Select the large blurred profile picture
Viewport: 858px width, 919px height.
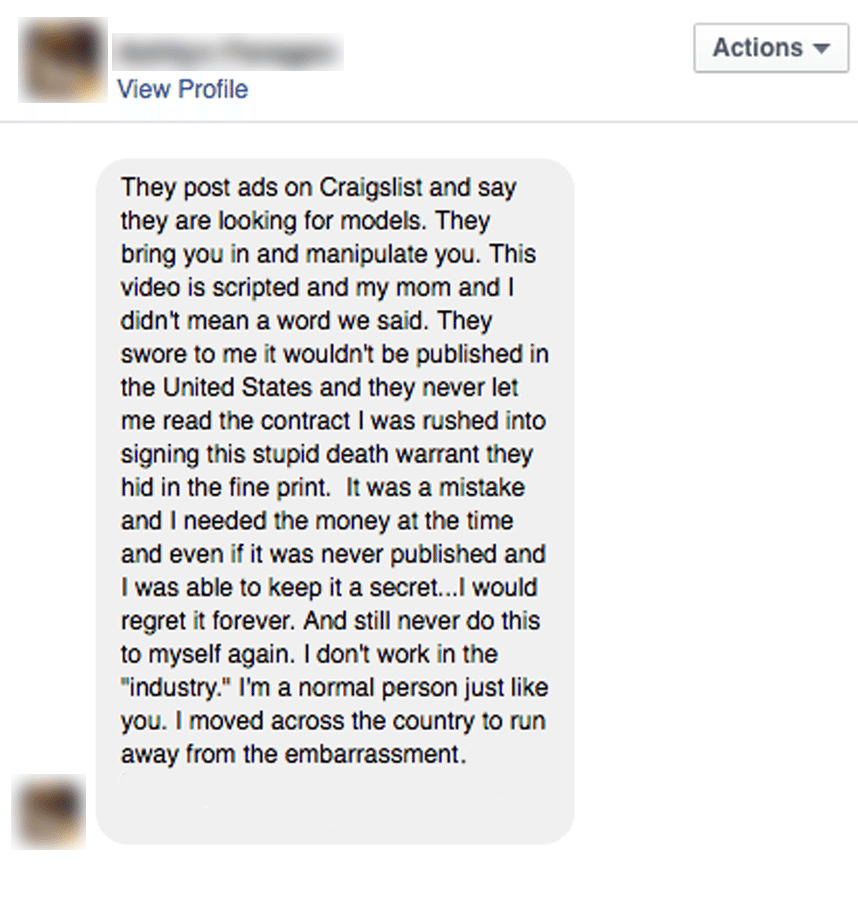[63, 60]
